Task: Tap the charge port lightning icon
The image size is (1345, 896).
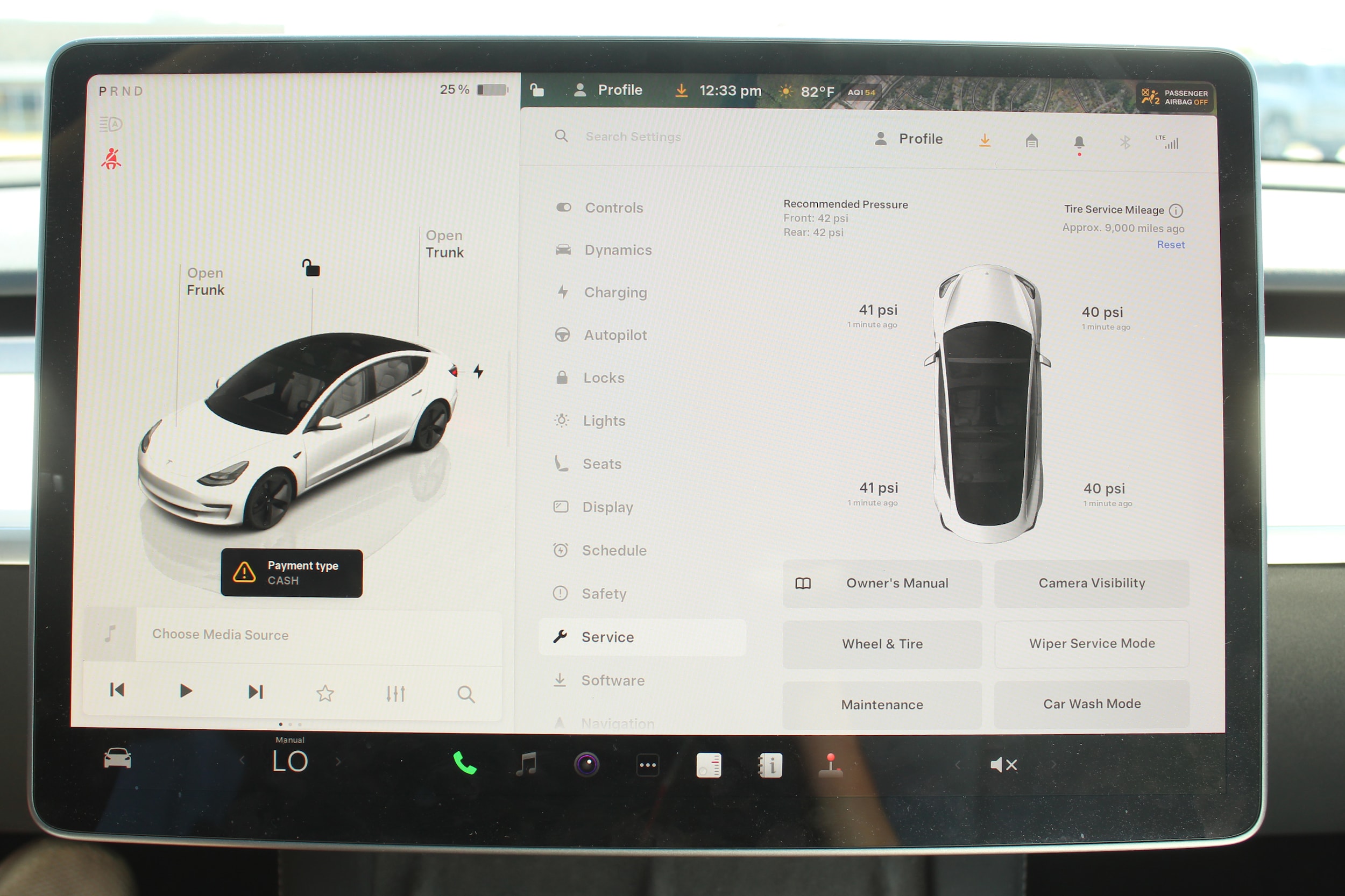Action: [x=478, y=372]
